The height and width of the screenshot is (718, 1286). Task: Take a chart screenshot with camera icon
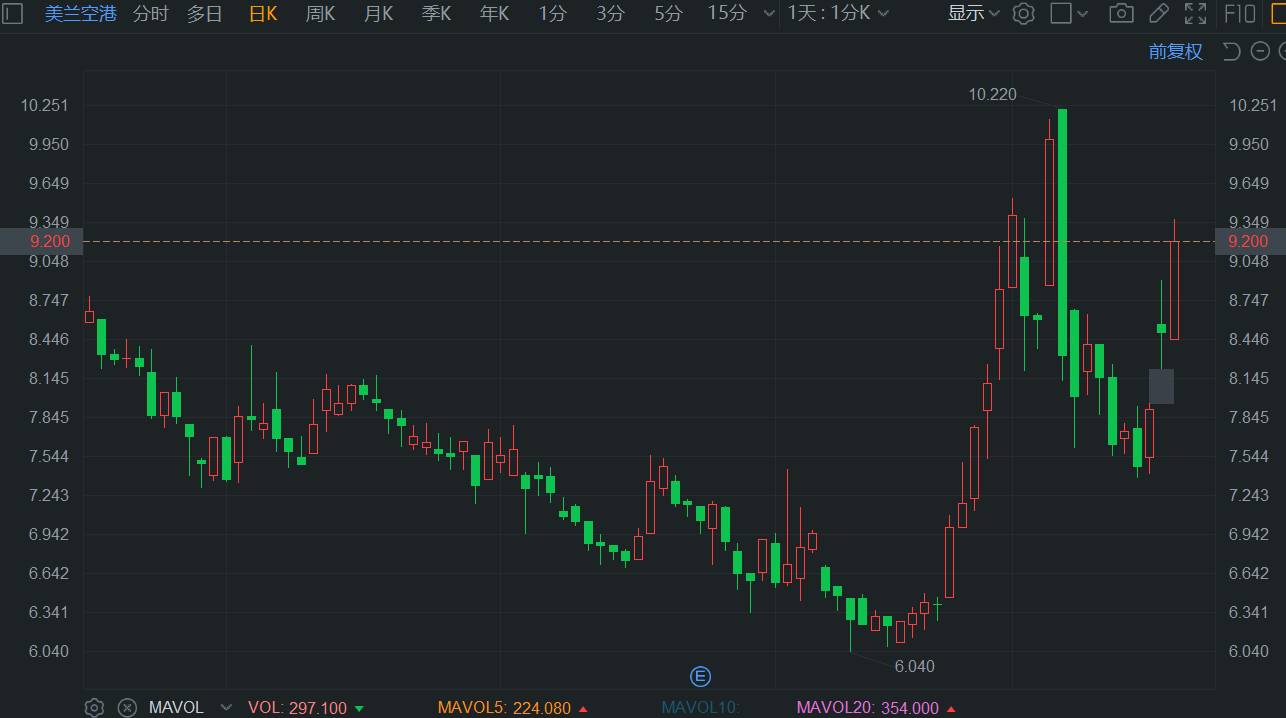1121,13
